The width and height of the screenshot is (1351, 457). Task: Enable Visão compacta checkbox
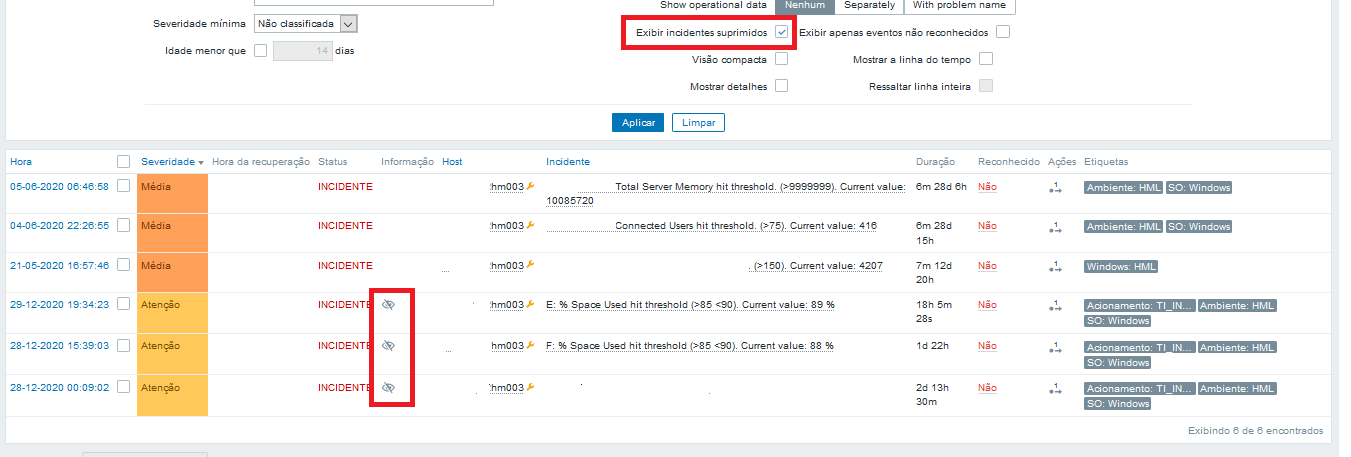click(x=781, y=59)
